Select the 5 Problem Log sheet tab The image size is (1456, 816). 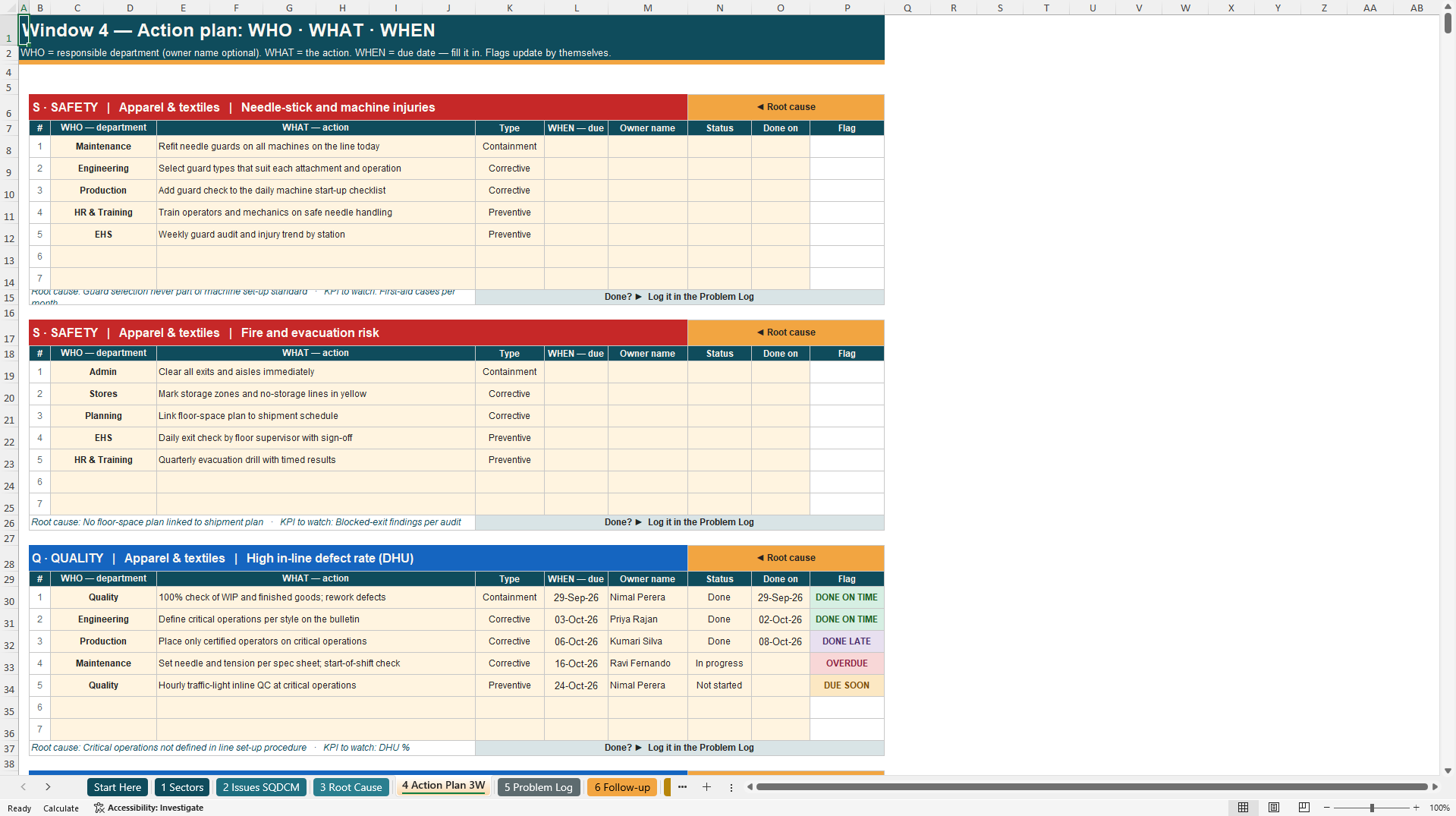point(538,787)
